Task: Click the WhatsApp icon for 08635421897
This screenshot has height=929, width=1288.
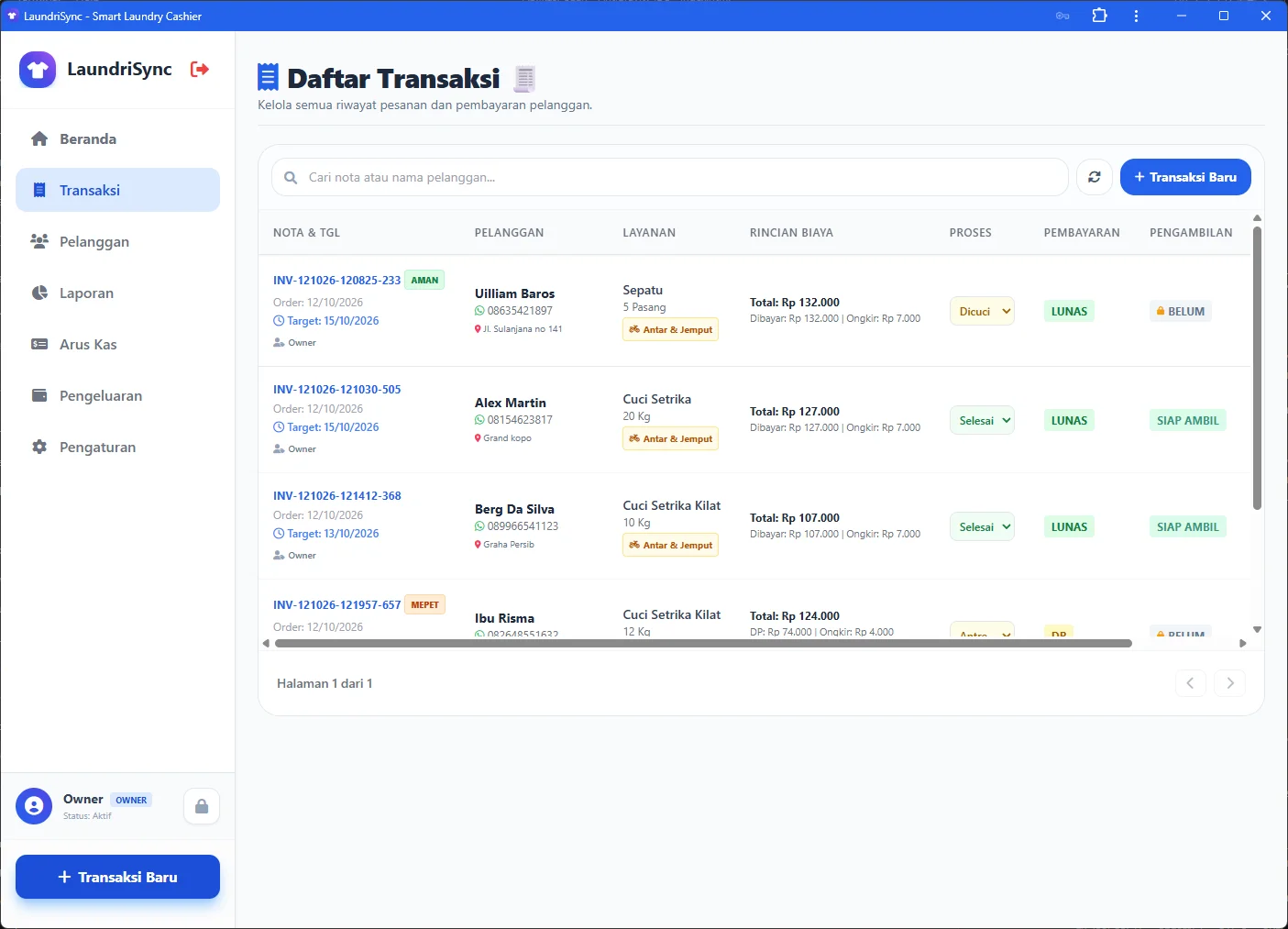Action: click(479, 311)
